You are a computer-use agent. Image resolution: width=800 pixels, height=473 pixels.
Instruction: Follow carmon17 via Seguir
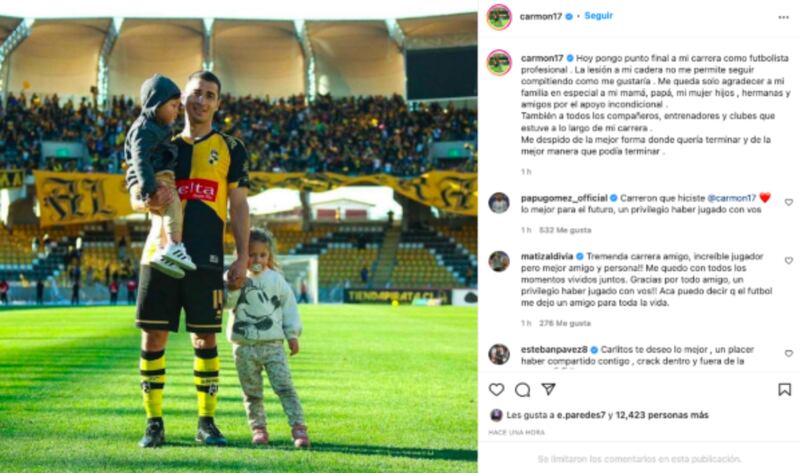pos(598,16)
